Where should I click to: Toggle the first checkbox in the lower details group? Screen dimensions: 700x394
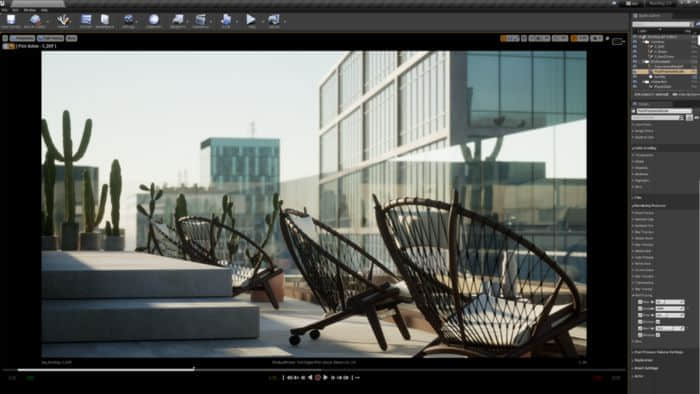[640, 302]
